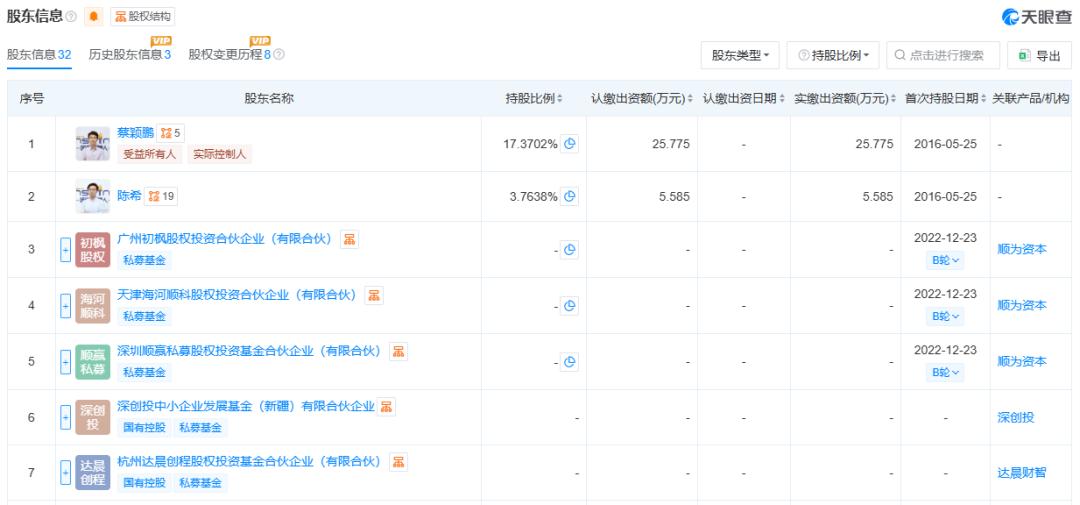Click equity structure icon beside 杭州达晨创程股权投资基金合伙企业
1080x505 pixels.
[398, 462]
